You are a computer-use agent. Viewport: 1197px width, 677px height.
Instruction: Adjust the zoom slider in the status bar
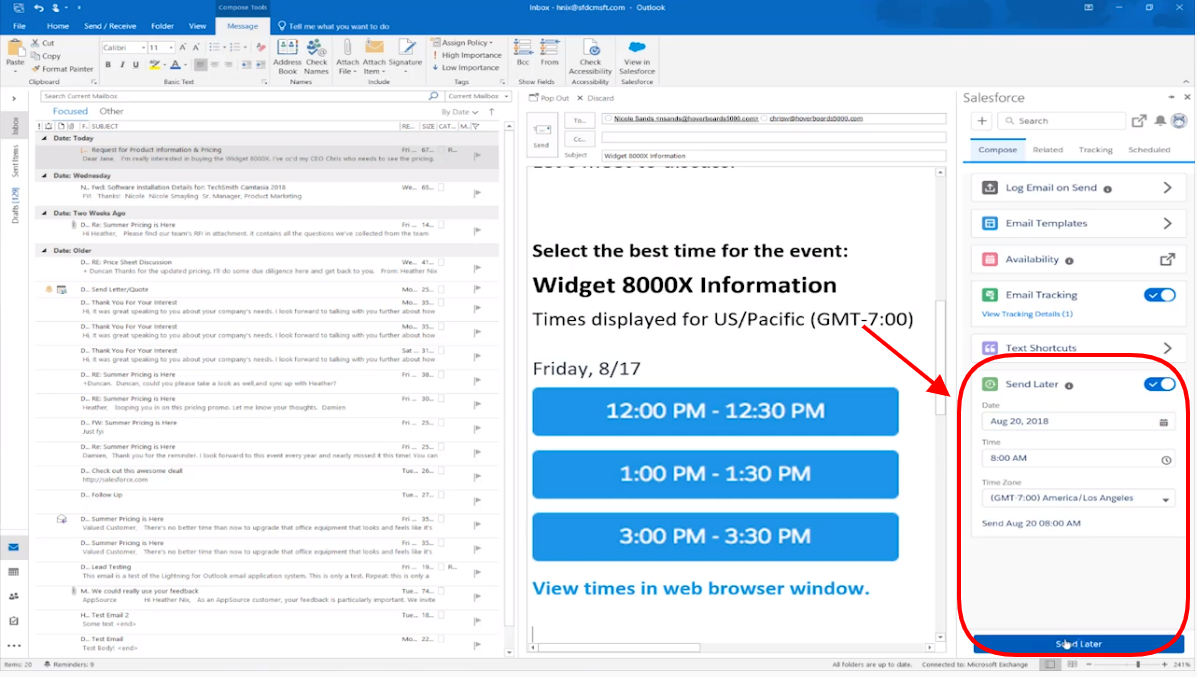tap(1139, 663)
